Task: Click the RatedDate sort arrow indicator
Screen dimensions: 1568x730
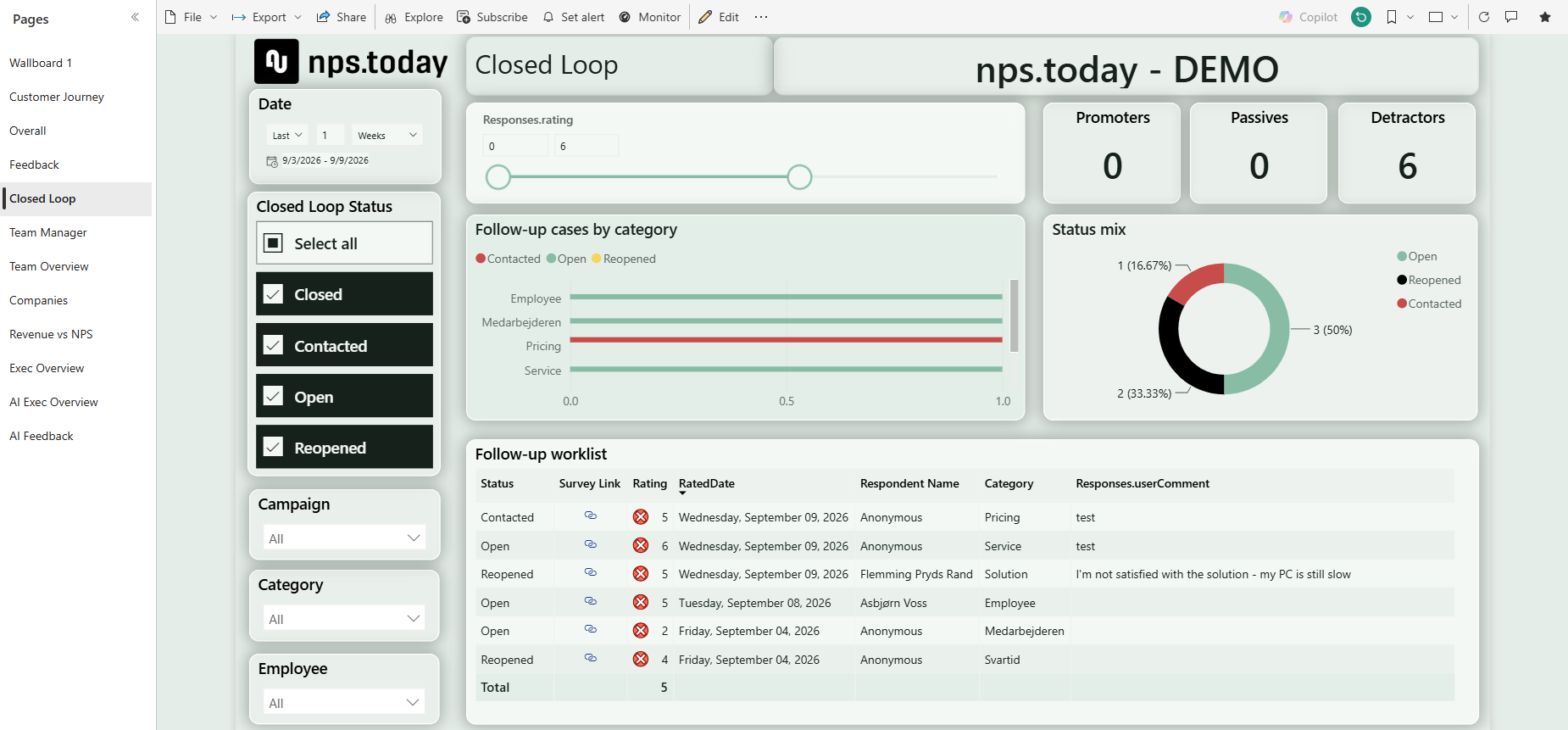Action: 682,493
